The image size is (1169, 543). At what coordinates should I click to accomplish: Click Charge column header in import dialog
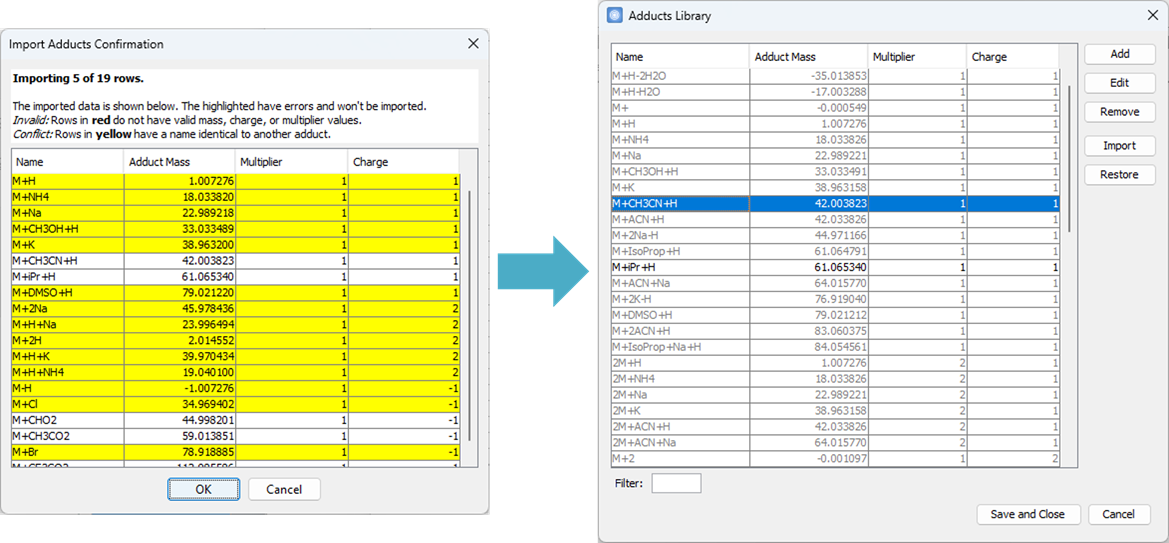coord(402,162)
